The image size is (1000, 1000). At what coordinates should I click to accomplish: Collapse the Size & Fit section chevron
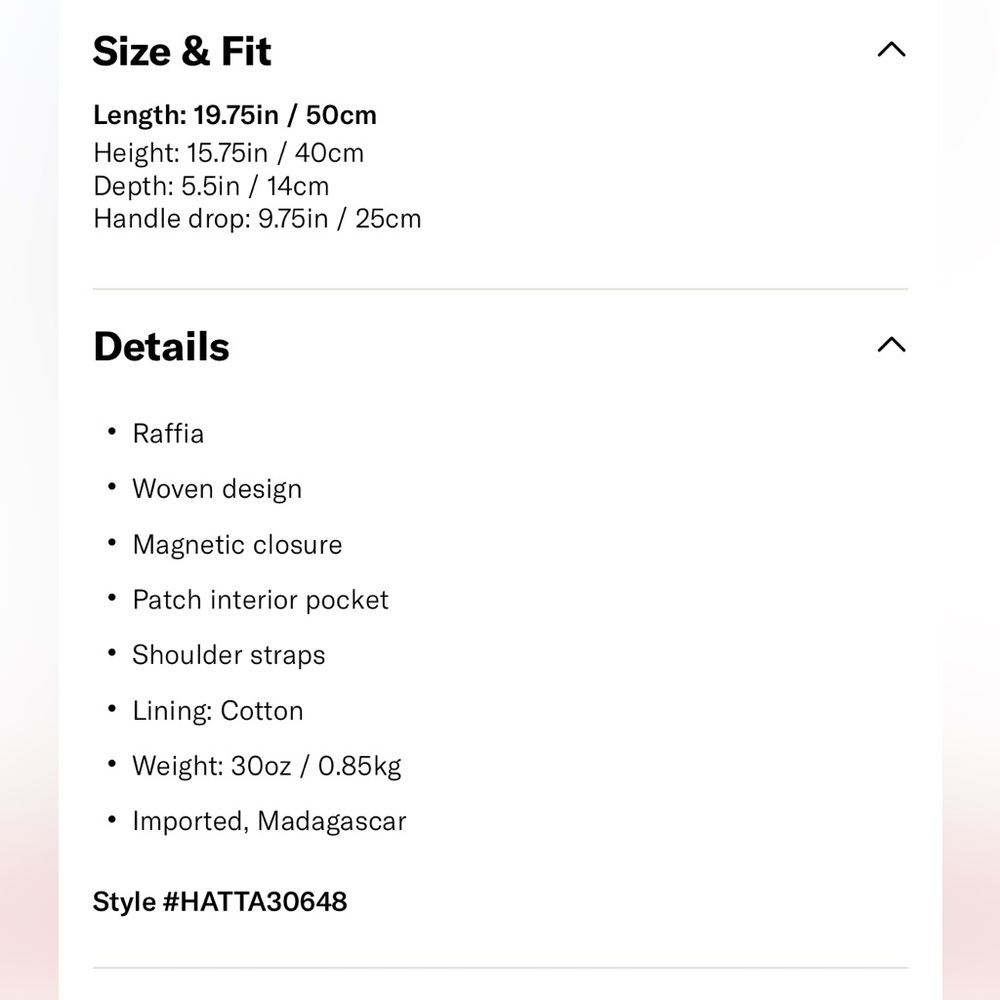[890, 50]
